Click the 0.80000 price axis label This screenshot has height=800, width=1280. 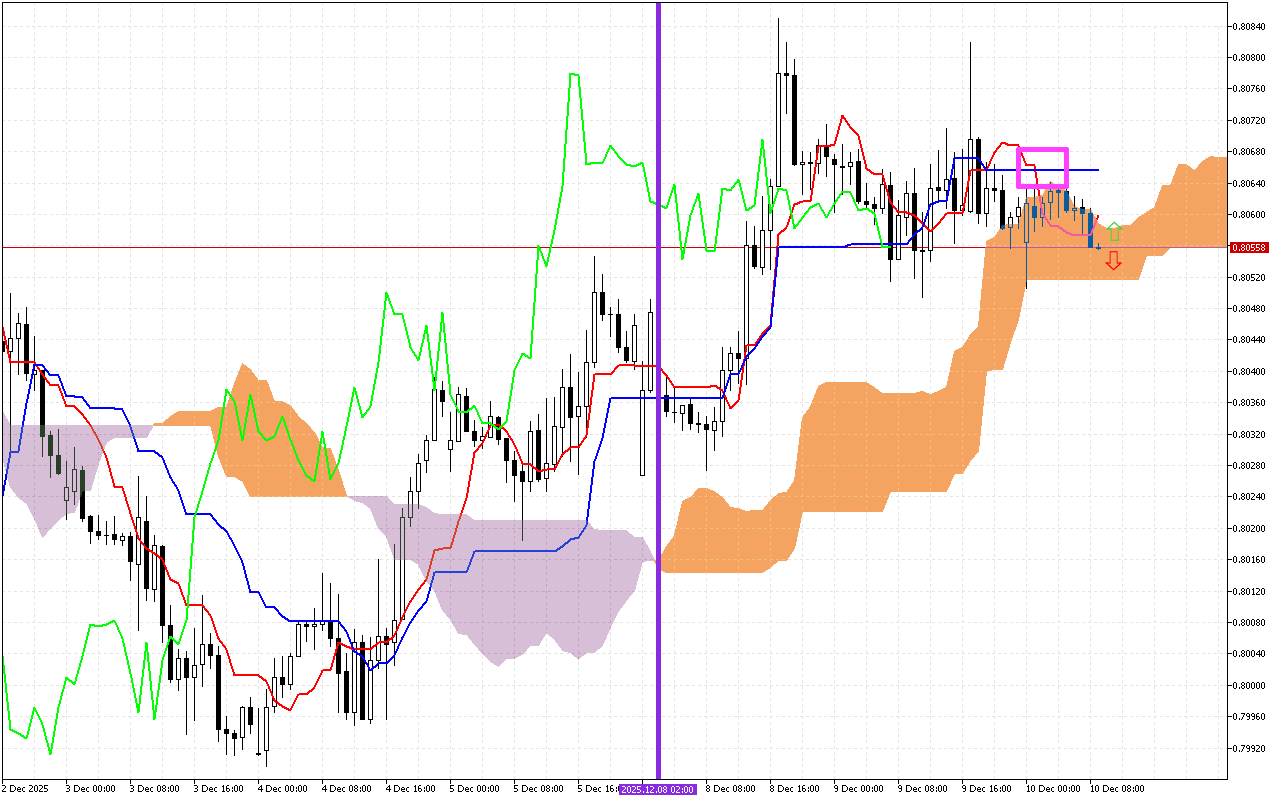tap(1249, 685)
